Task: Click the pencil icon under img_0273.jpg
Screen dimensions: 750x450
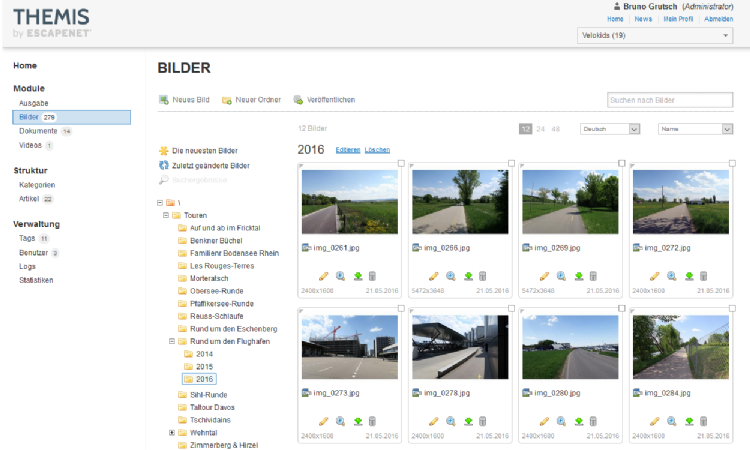Action: [x=324, y=422]
